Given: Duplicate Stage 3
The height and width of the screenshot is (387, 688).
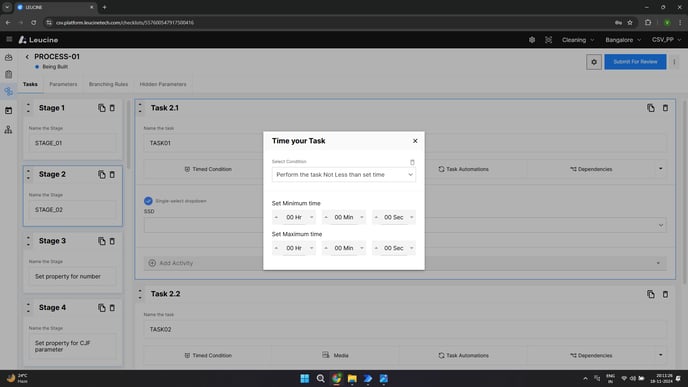Looking at the screenshot, I should click(x=102, y=241).
